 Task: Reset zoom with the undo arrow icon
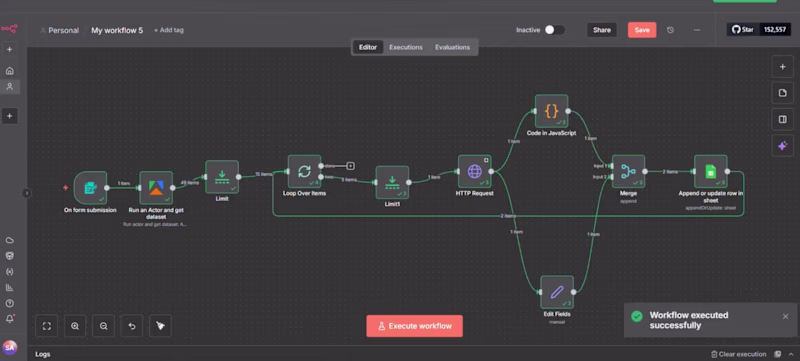[132, 326]
